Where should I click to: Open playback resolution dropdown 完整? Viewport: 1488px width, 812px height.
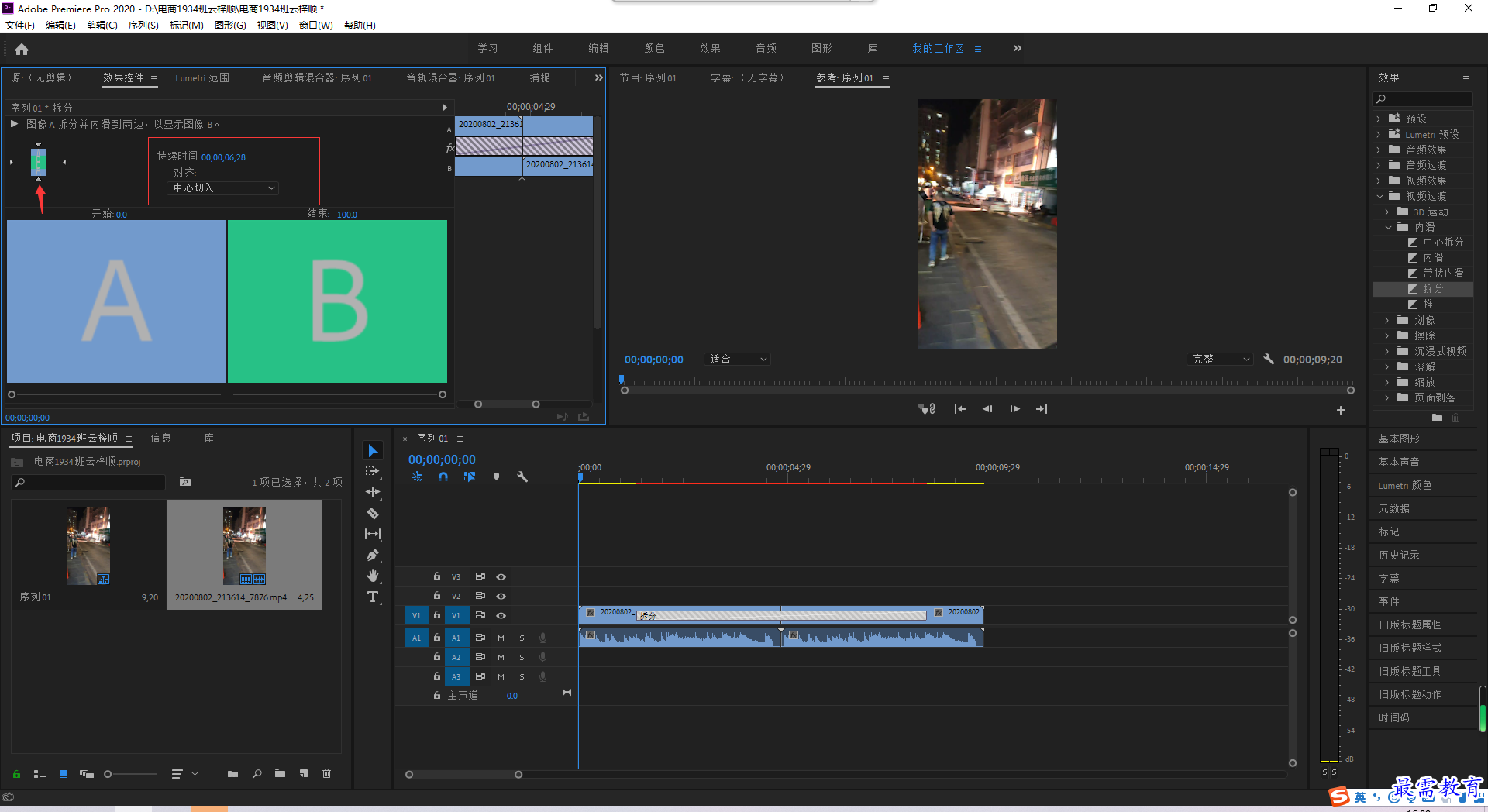(1220, 360)
